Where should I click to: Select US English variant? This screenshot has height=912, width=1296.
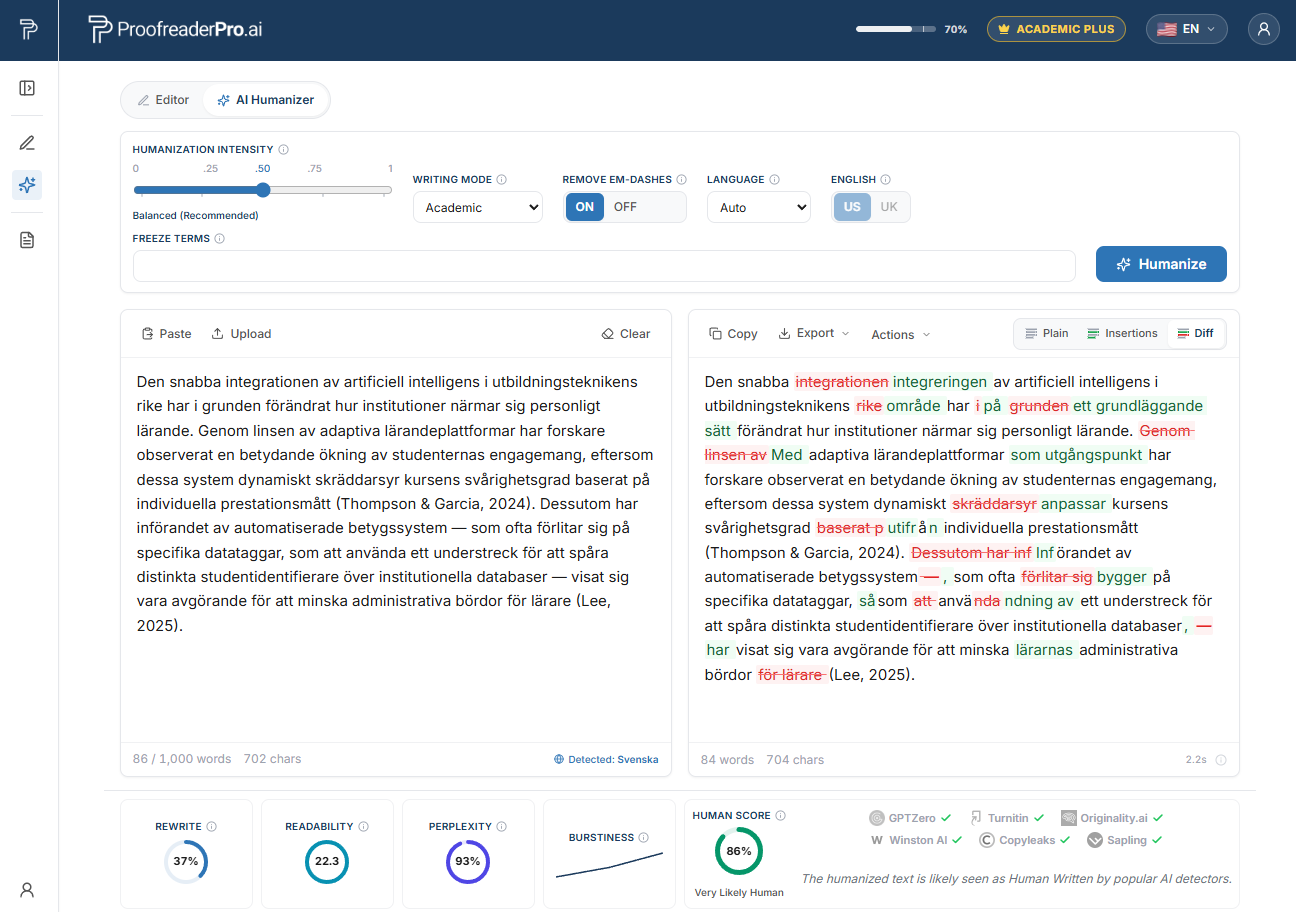pos(852,207)
